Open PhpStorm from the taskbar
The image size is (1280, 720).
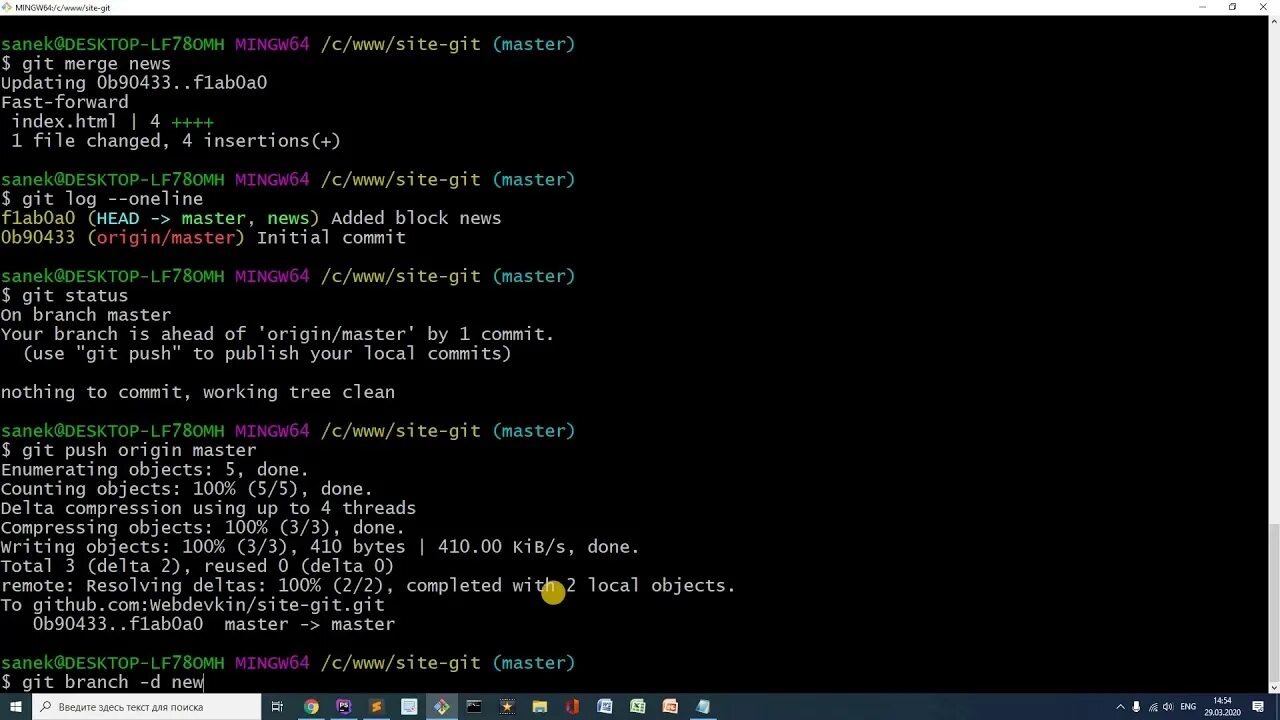pos(344,707)
